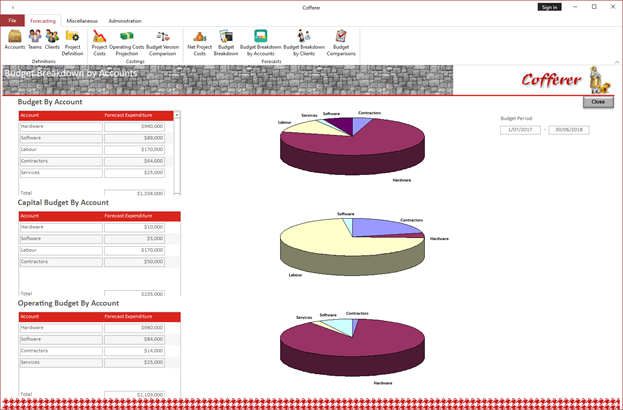Click the $64,000 Contractors expenditure field

point(134,161)
